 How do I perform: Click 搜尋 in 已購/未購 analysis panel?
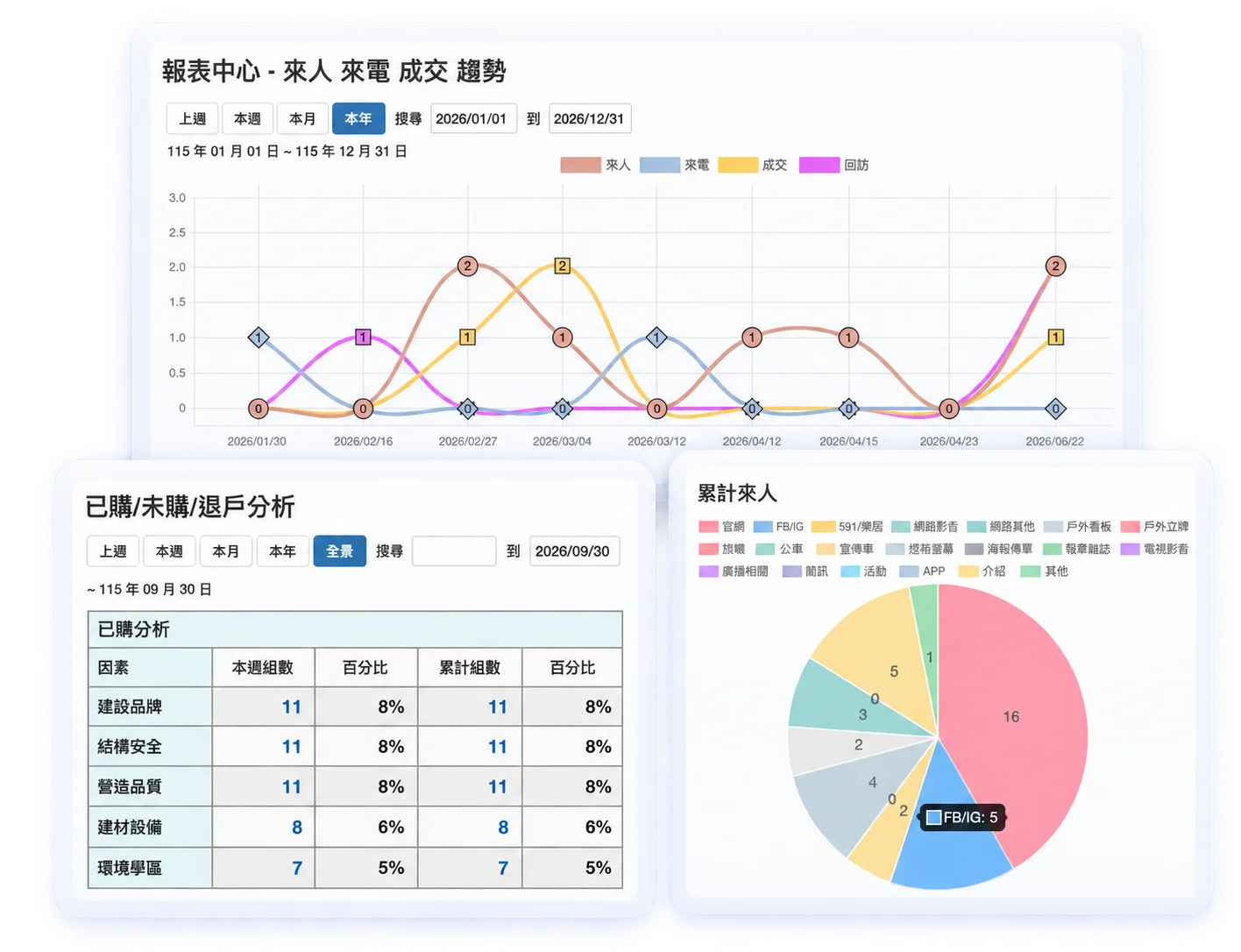389,551
